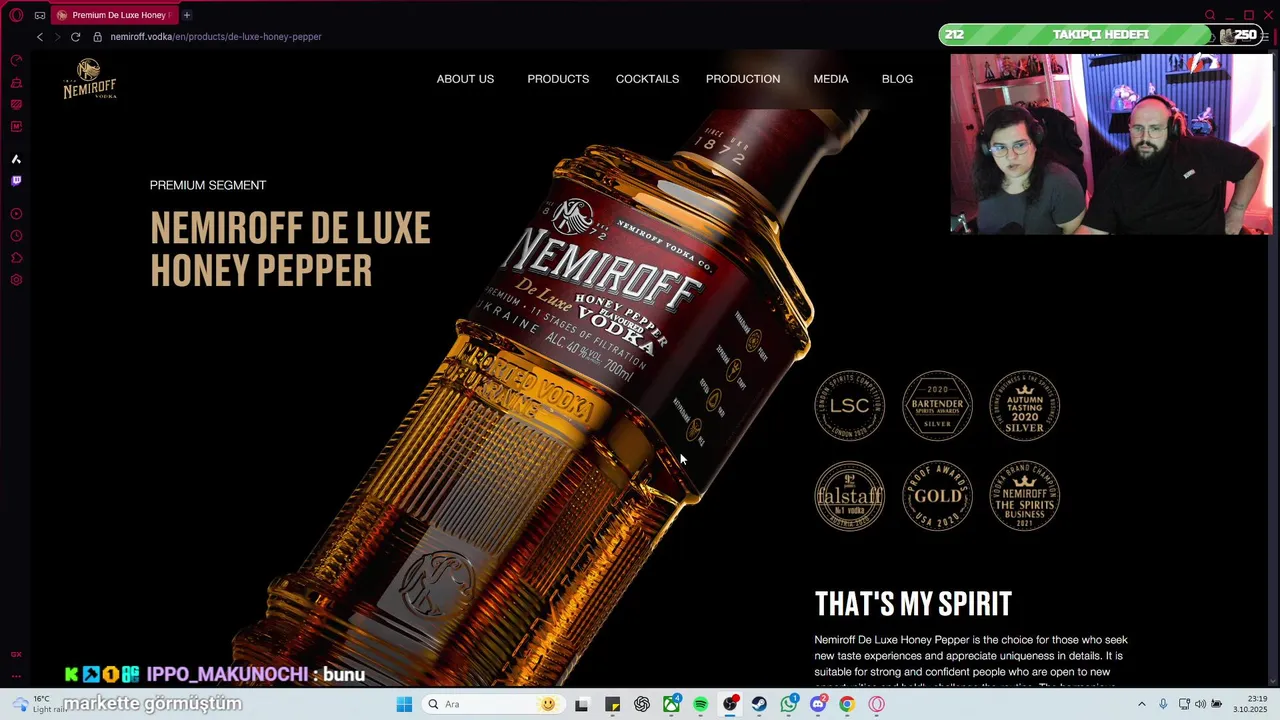Show hidden system tray icons

1142,704
